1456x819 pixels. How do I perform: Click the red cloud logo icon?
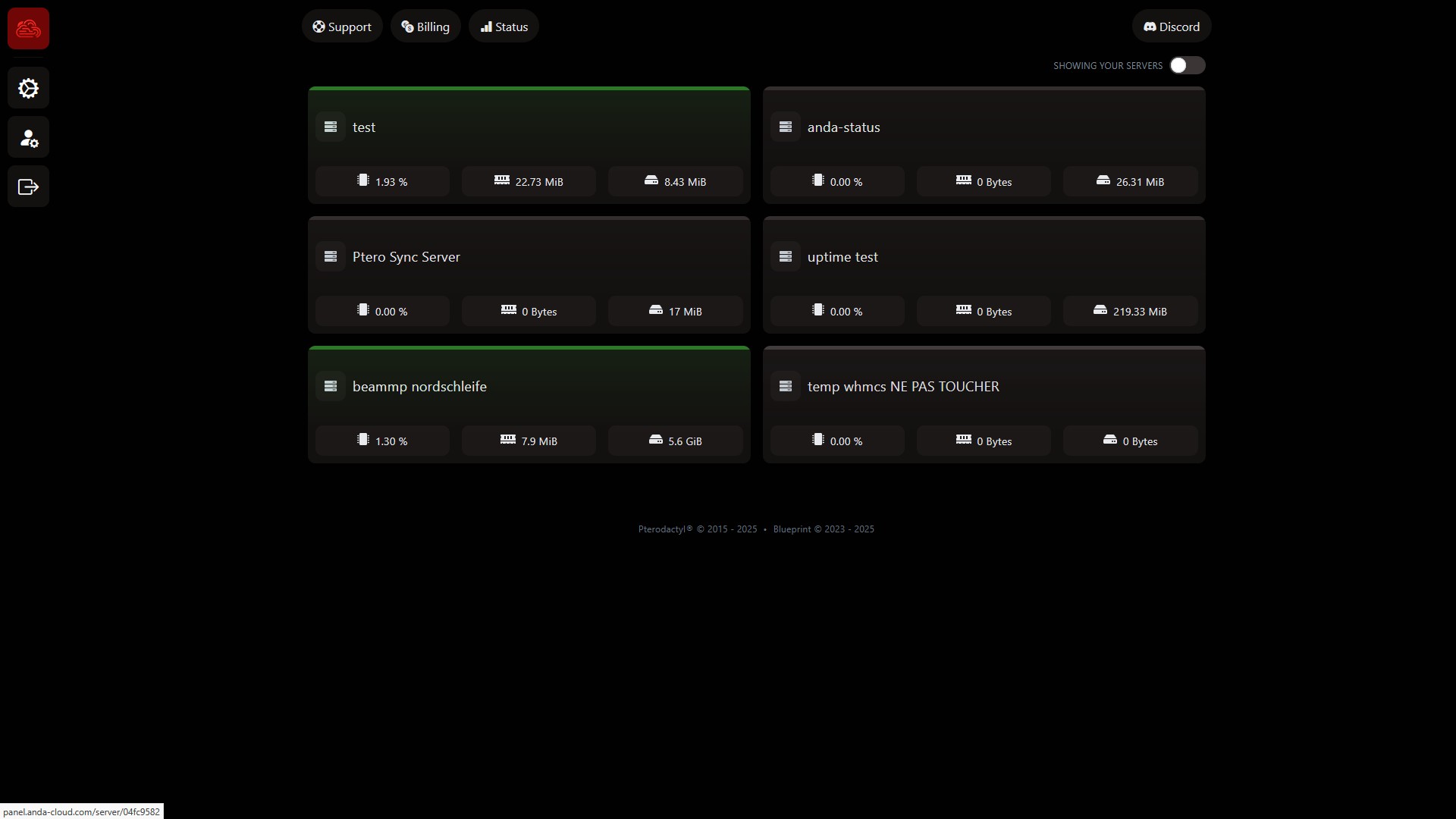[x=28, y=29]
